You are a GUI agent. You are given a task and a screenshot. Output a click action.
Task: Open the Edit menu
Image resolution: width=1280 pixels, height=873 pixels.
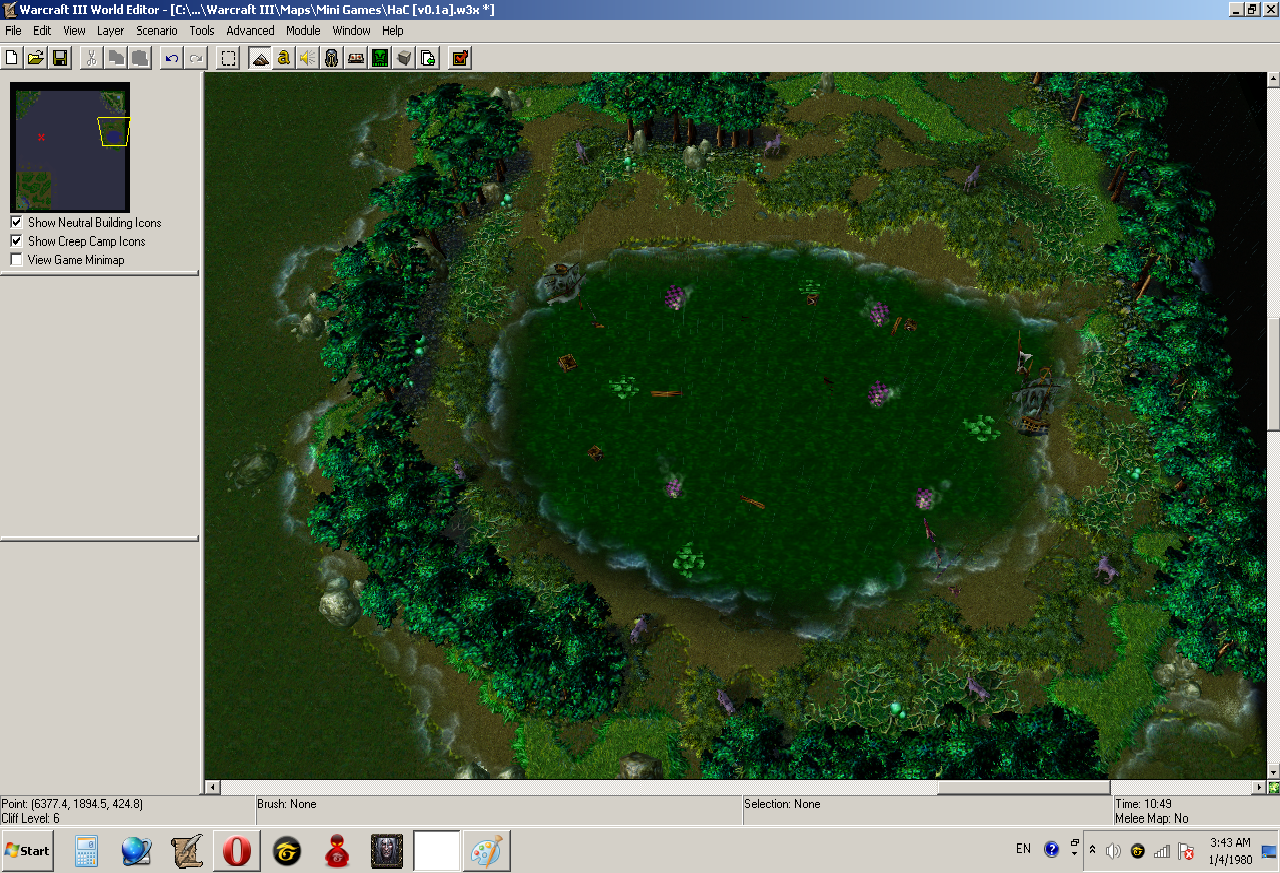[x=42, y=31]
